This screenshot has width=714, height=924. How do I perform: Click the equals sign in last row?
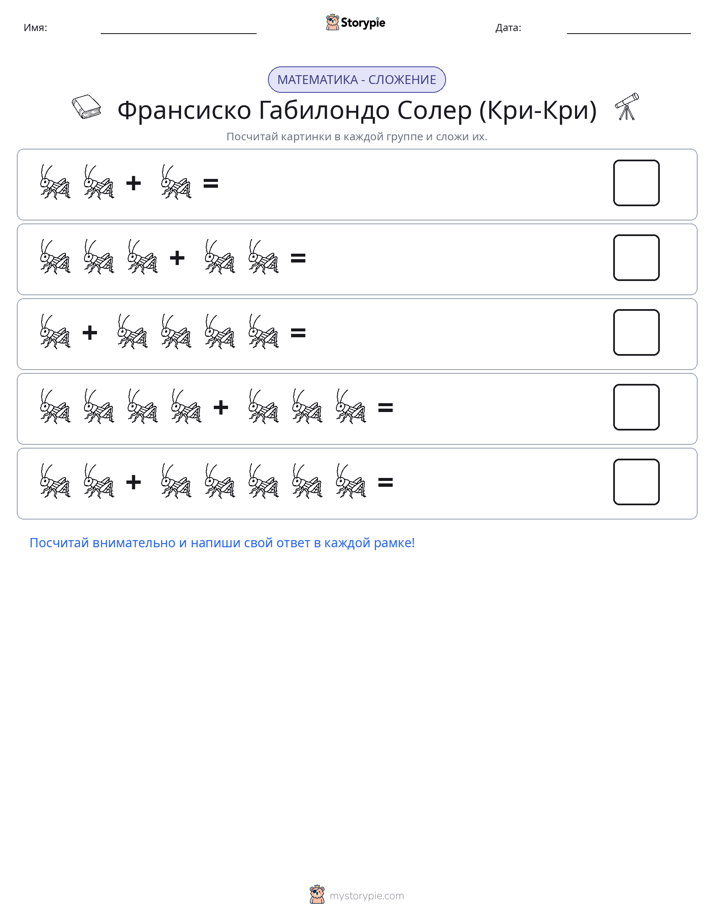point(385,483)
